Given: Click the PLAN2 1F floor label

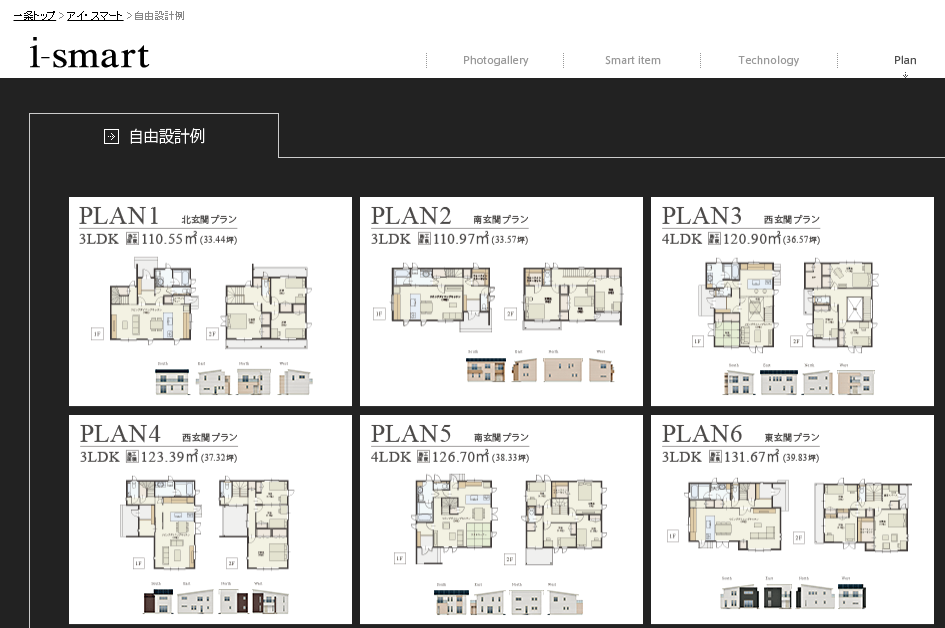Looking at the screenshot, I should pyautogui.click(x=378, y=313).
